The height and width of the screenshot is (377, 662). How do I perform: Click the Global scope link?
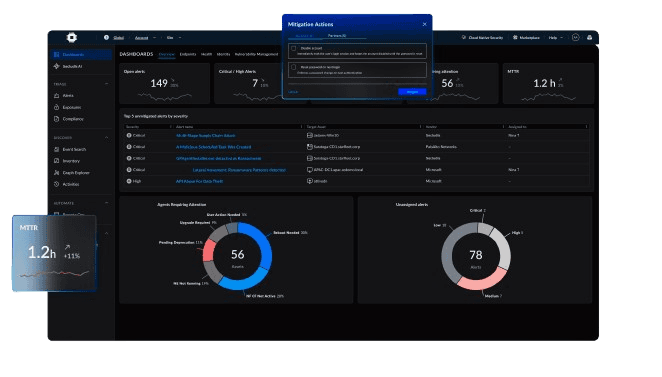coord(119,38)
